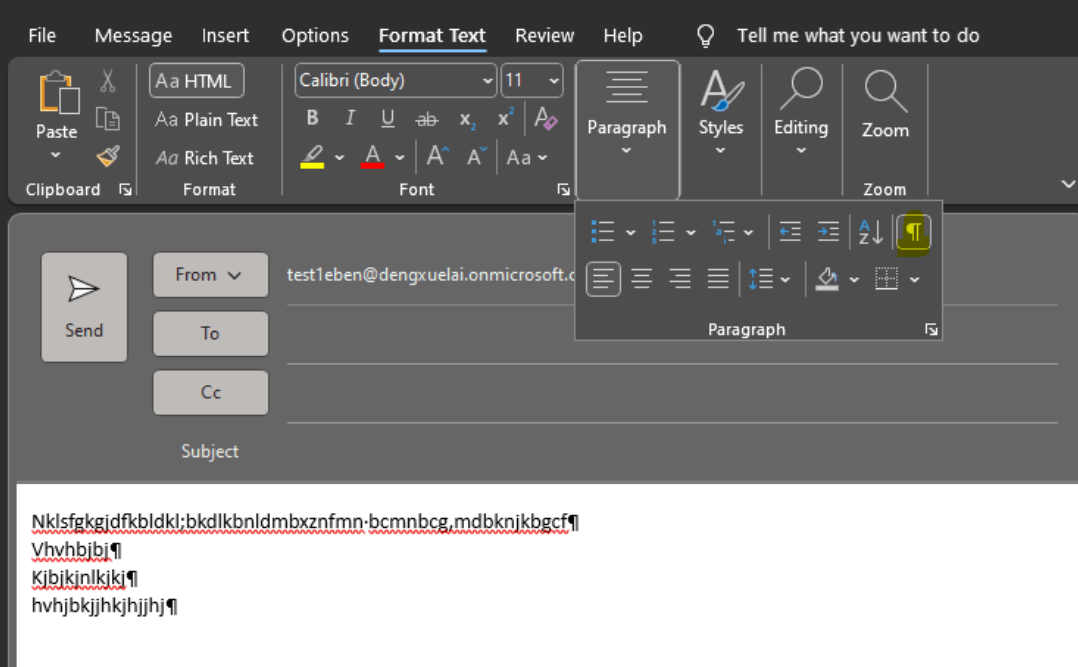The height and width of the screenshot is (667, 1078).
Task: Click the Line and Paragraph Spacing icon
Action: coord(760,279)
